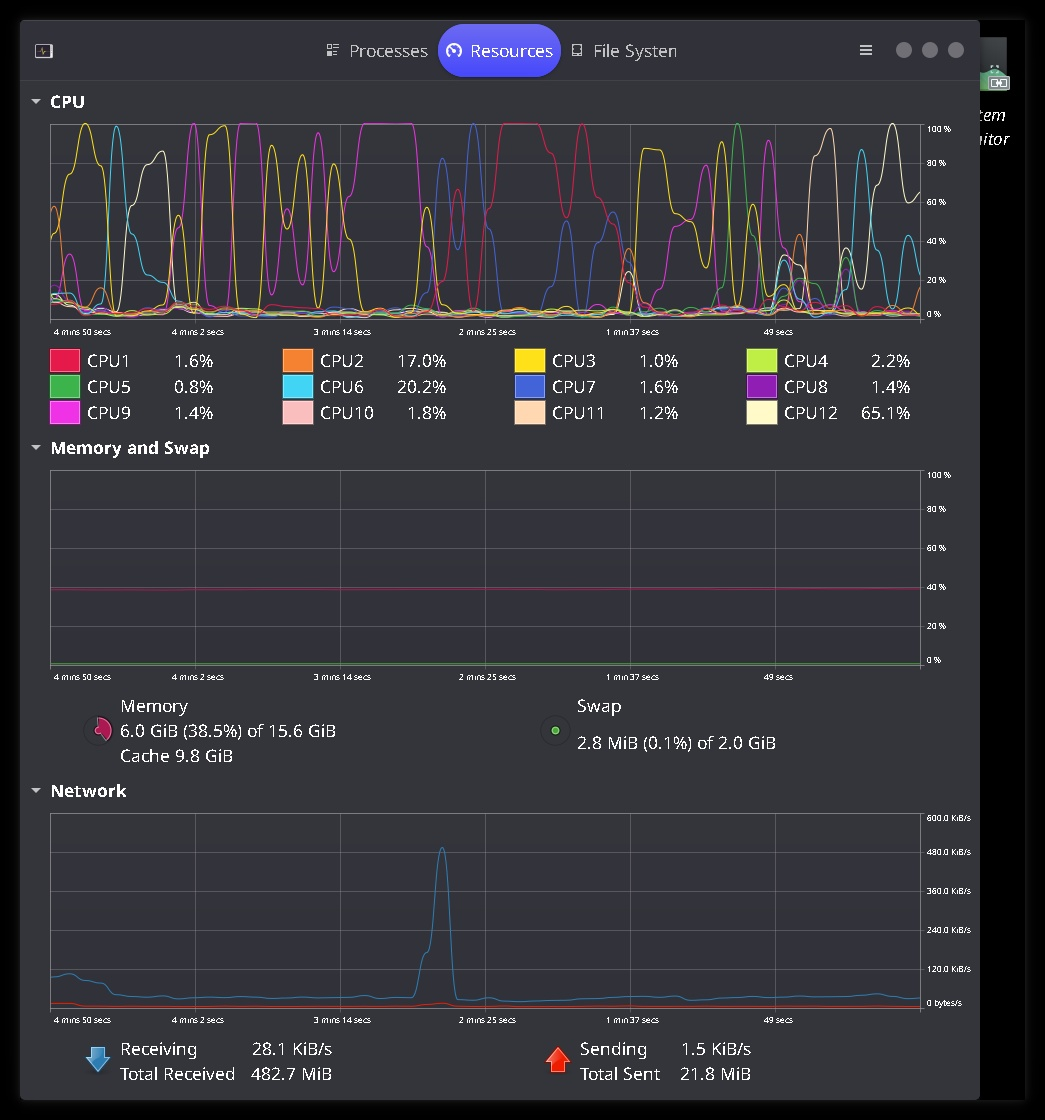
Task: Click the Total Received value
Action: (291, 1074)
